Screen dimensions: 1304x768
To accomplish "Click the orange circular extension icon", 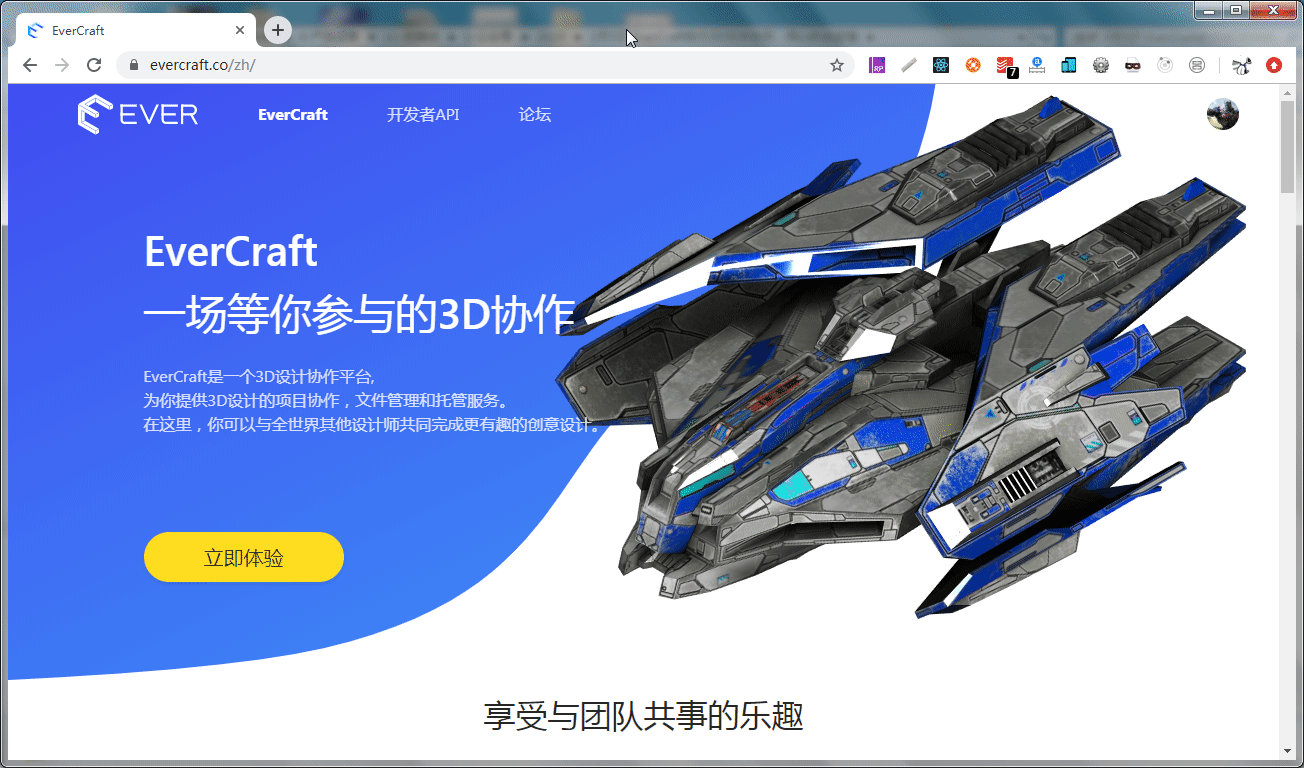I will point(972,65).
